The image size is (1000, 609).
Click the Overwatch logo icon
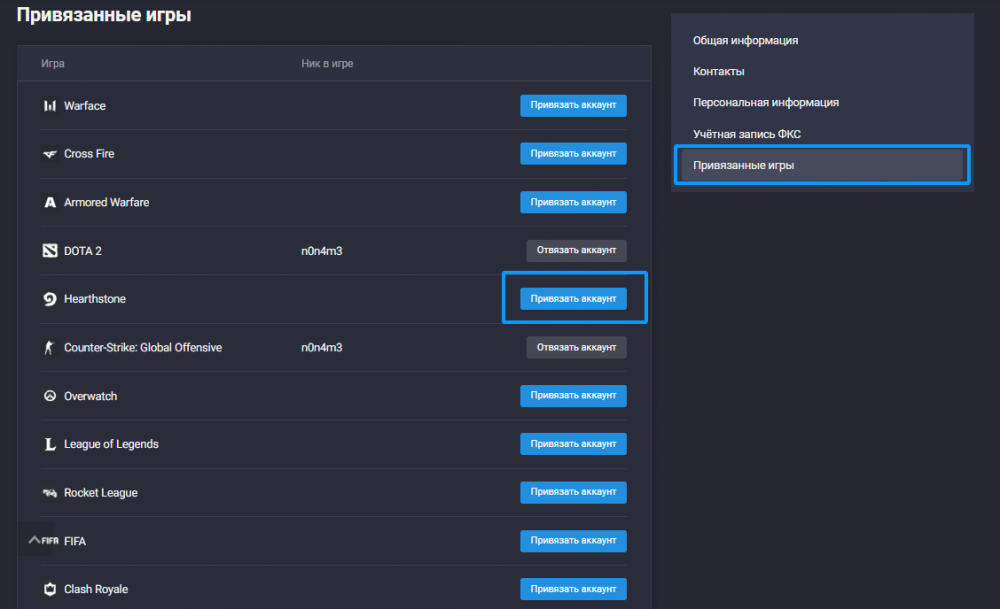50,396
